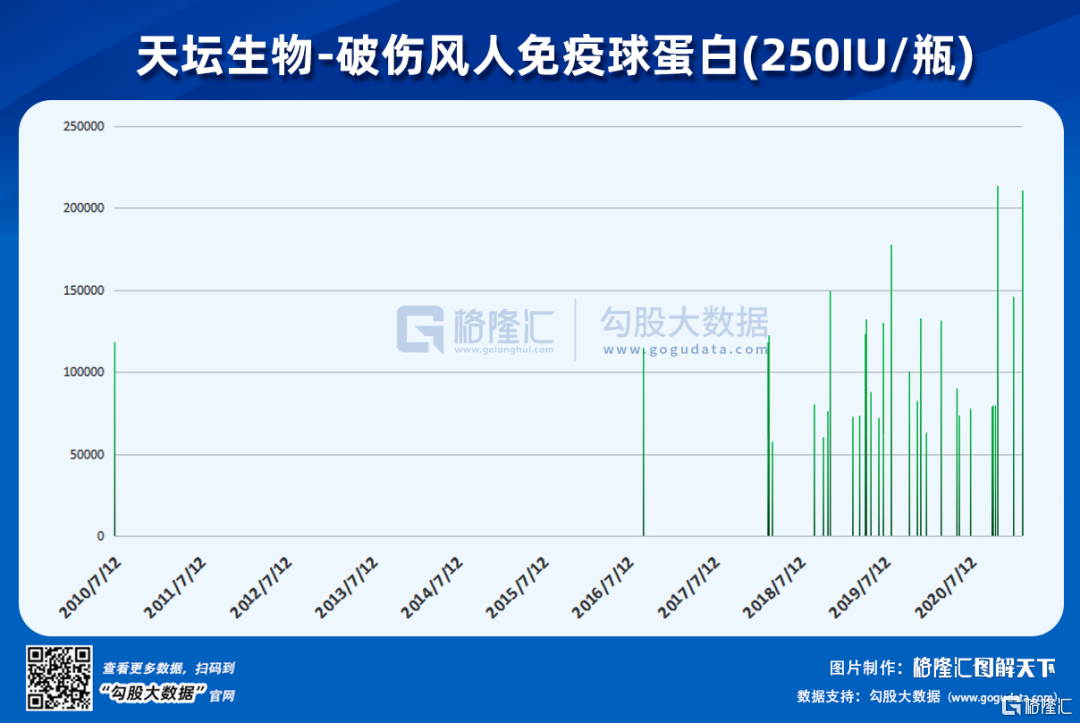
Task: Click the 2012/7/12 date label
Action: (261, 587)
